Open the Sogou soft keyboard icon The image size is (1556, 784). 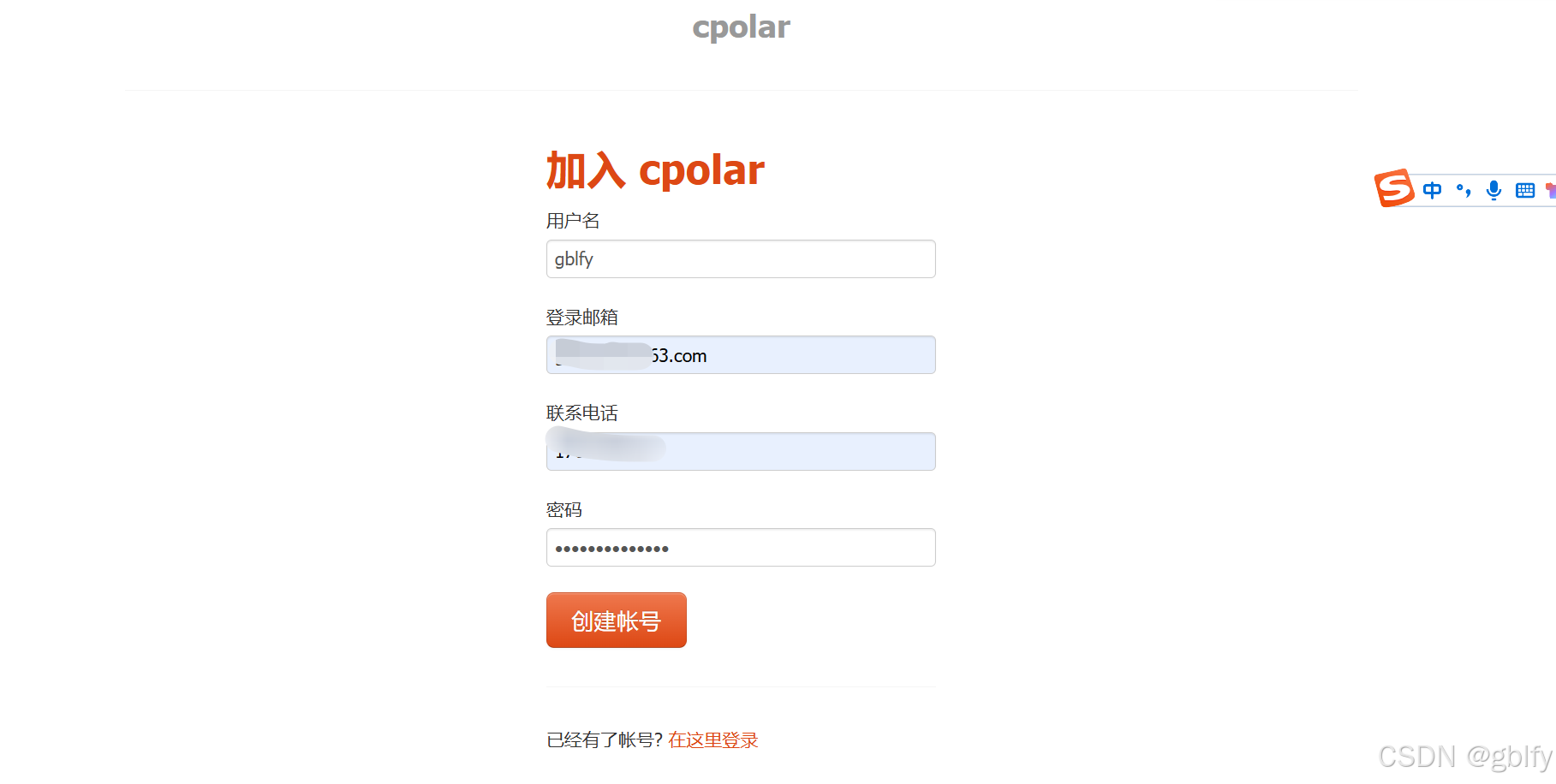(x=1525, y=190)
